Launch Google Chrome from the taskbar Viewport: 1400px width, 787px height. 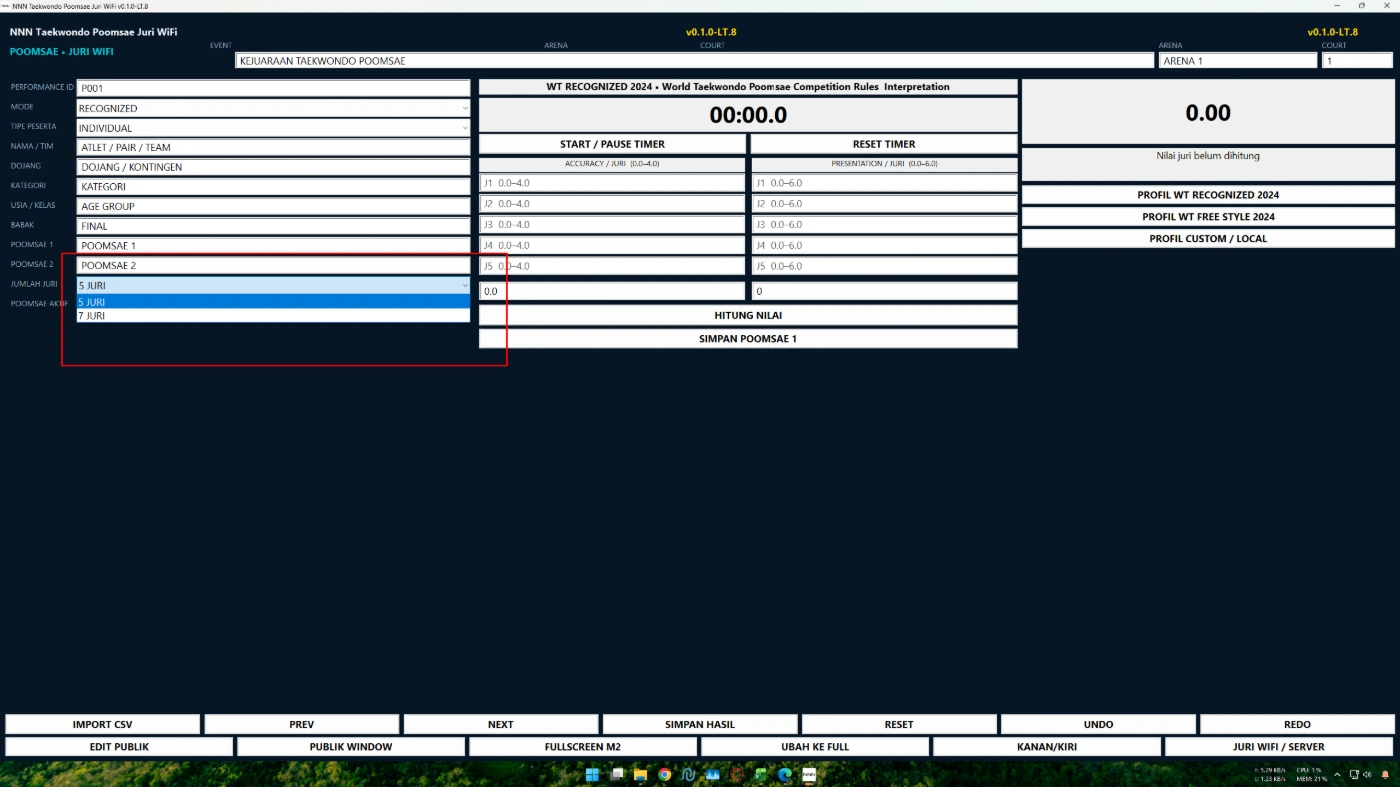[664, 774]
